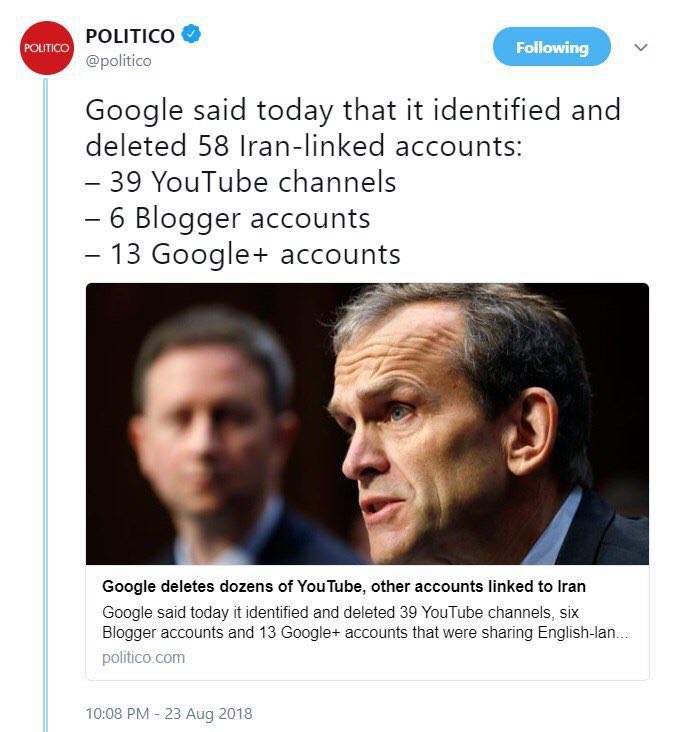Click the description line starting "Blogger accounts"

(x=365, y=634)
